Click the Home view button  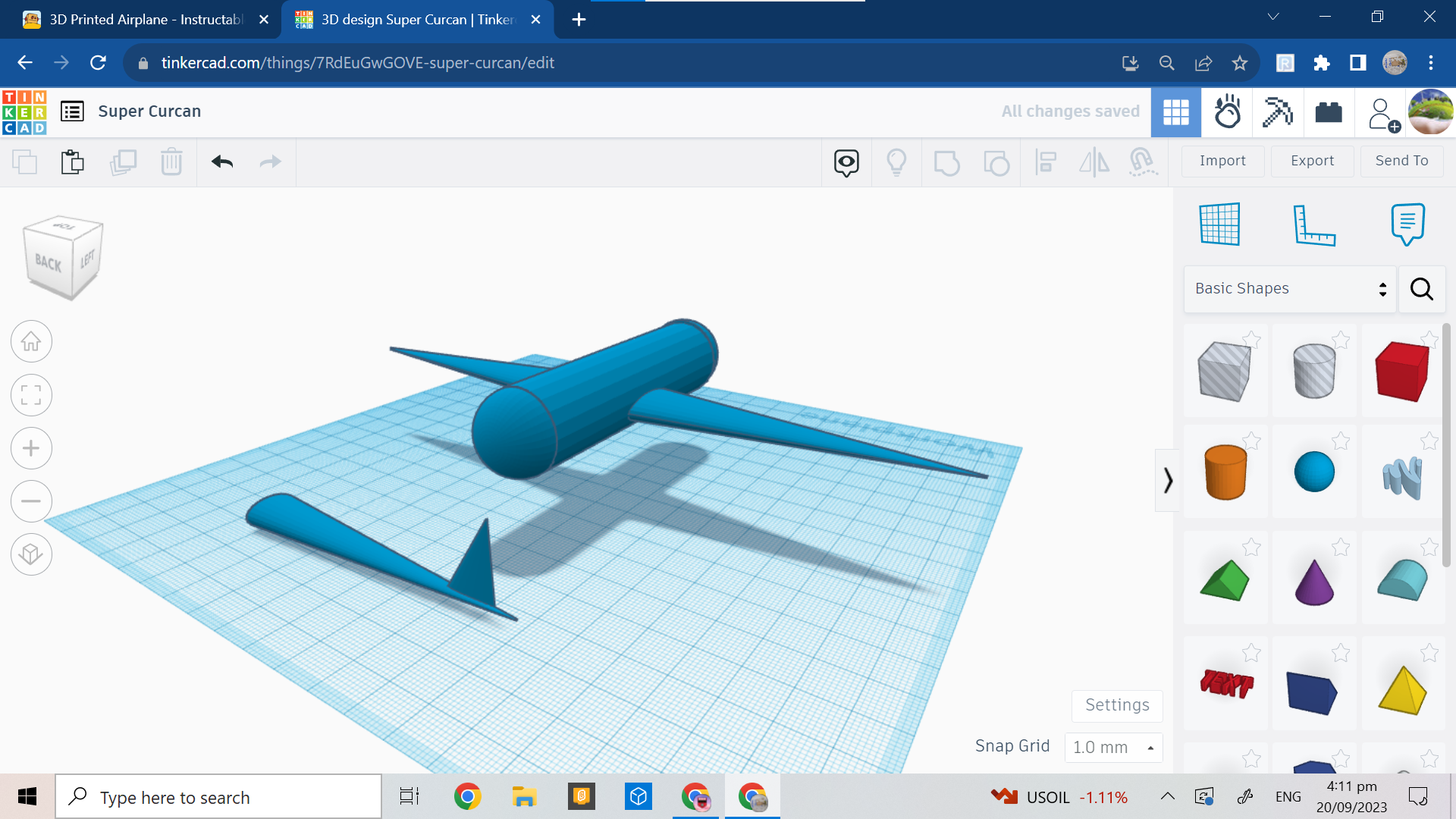31,342
